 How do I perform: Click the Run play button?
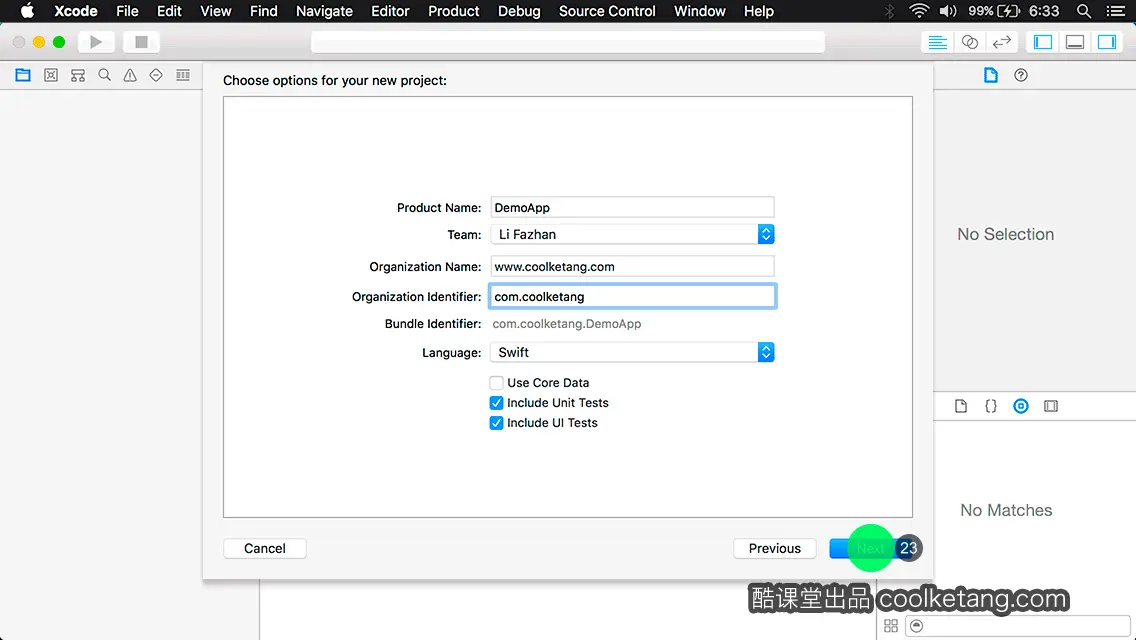(x=96, y=42)
